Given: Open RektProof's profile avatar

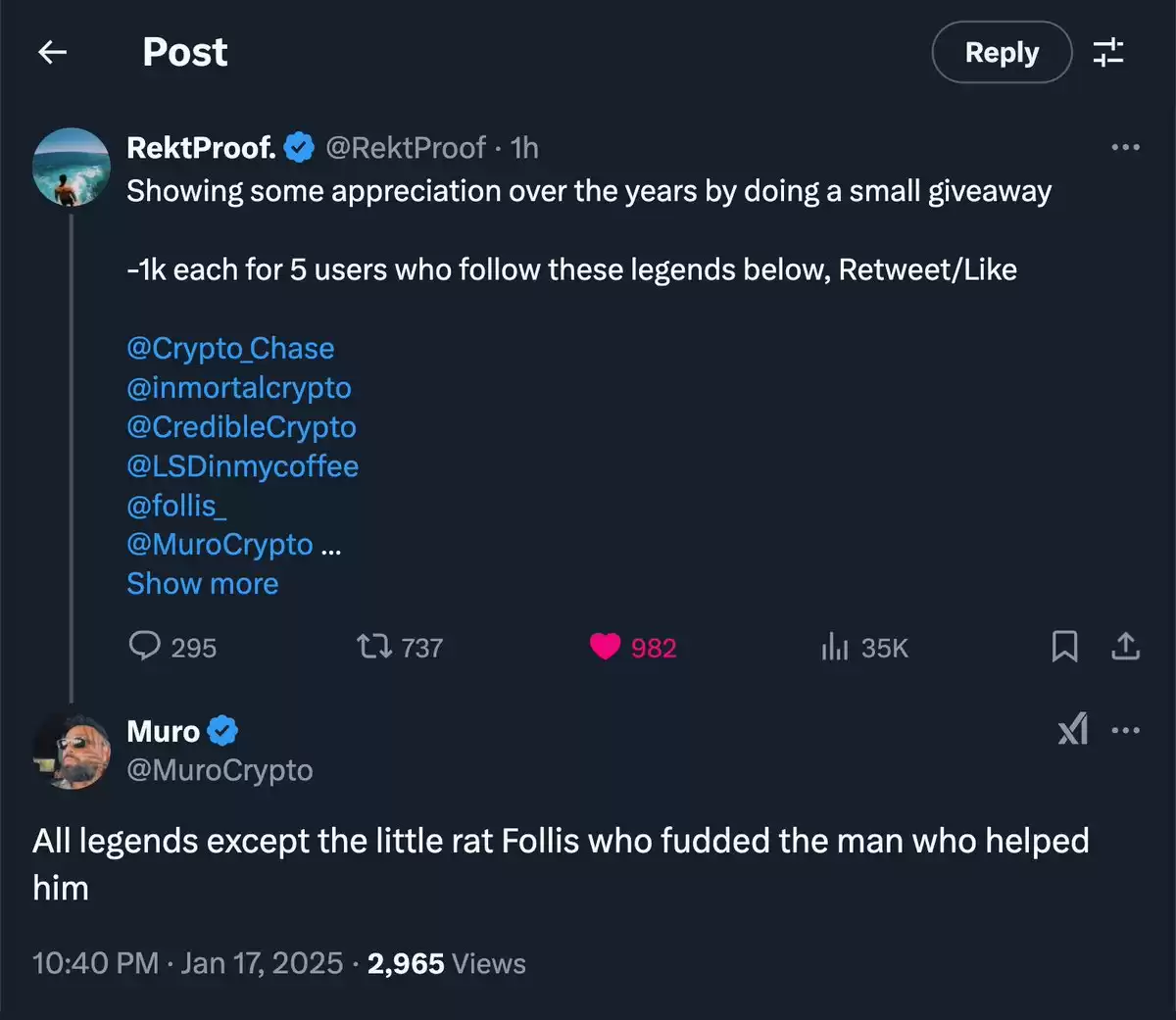Looking at the screenshot, I should tap(72, 167).
